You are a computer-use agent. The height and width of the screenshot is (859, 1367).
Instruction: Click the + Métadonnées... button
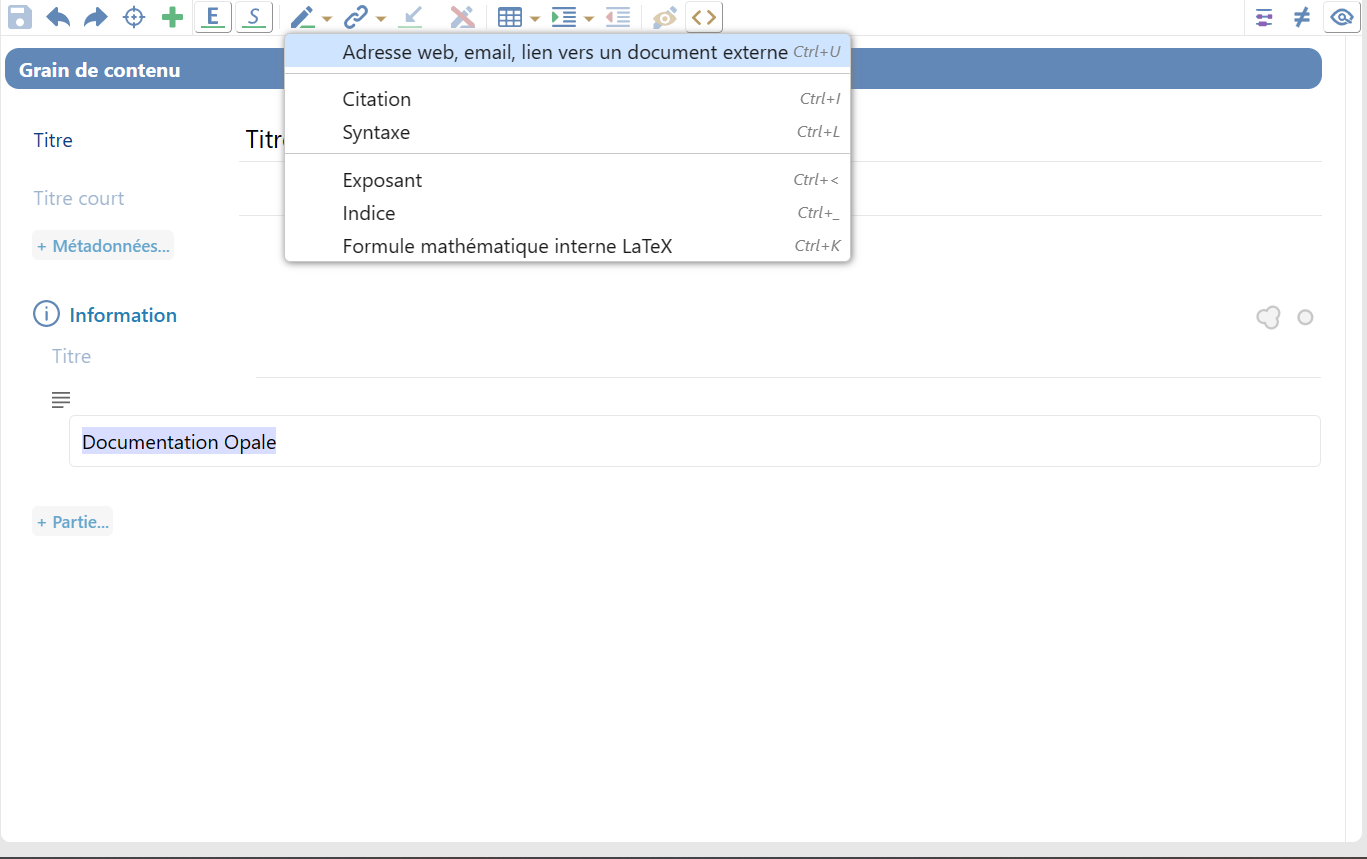[x=103, y=246]
